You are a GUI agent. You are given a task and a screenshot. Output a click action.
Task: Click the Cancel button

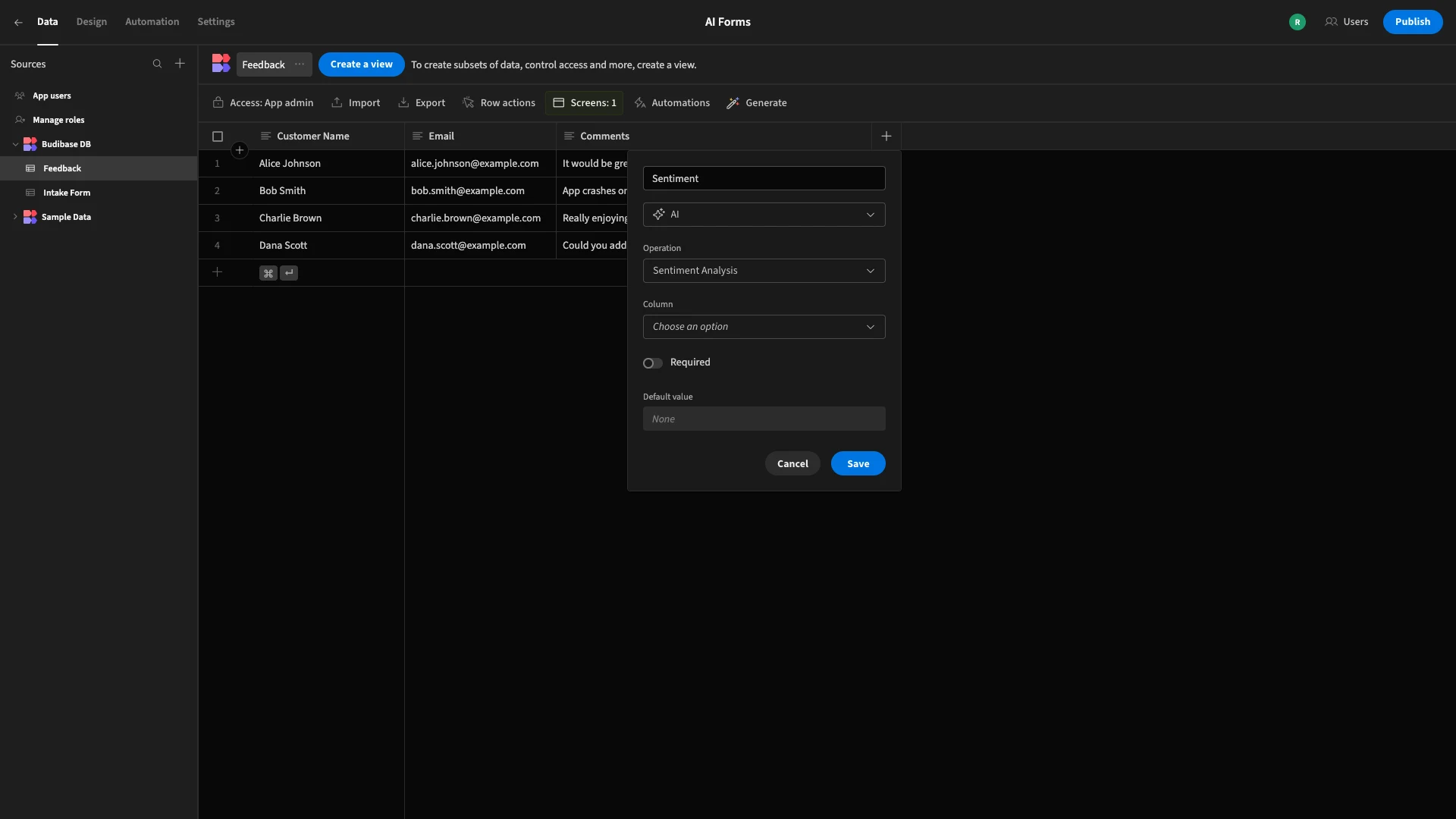pyautogui.click(x=792, y=463)
